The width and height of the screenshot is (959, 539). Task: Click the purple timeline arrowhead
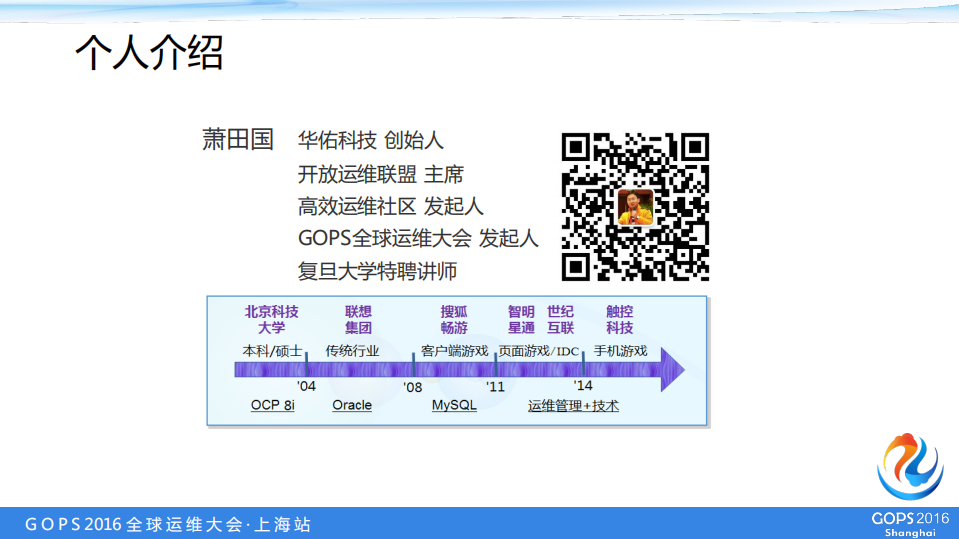673,370
